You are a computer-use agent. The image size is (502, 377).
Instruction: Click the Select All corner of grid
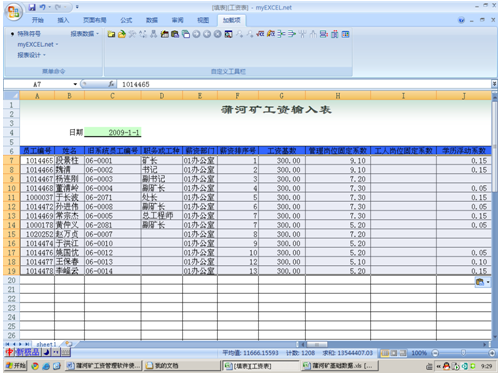point(11,96)
